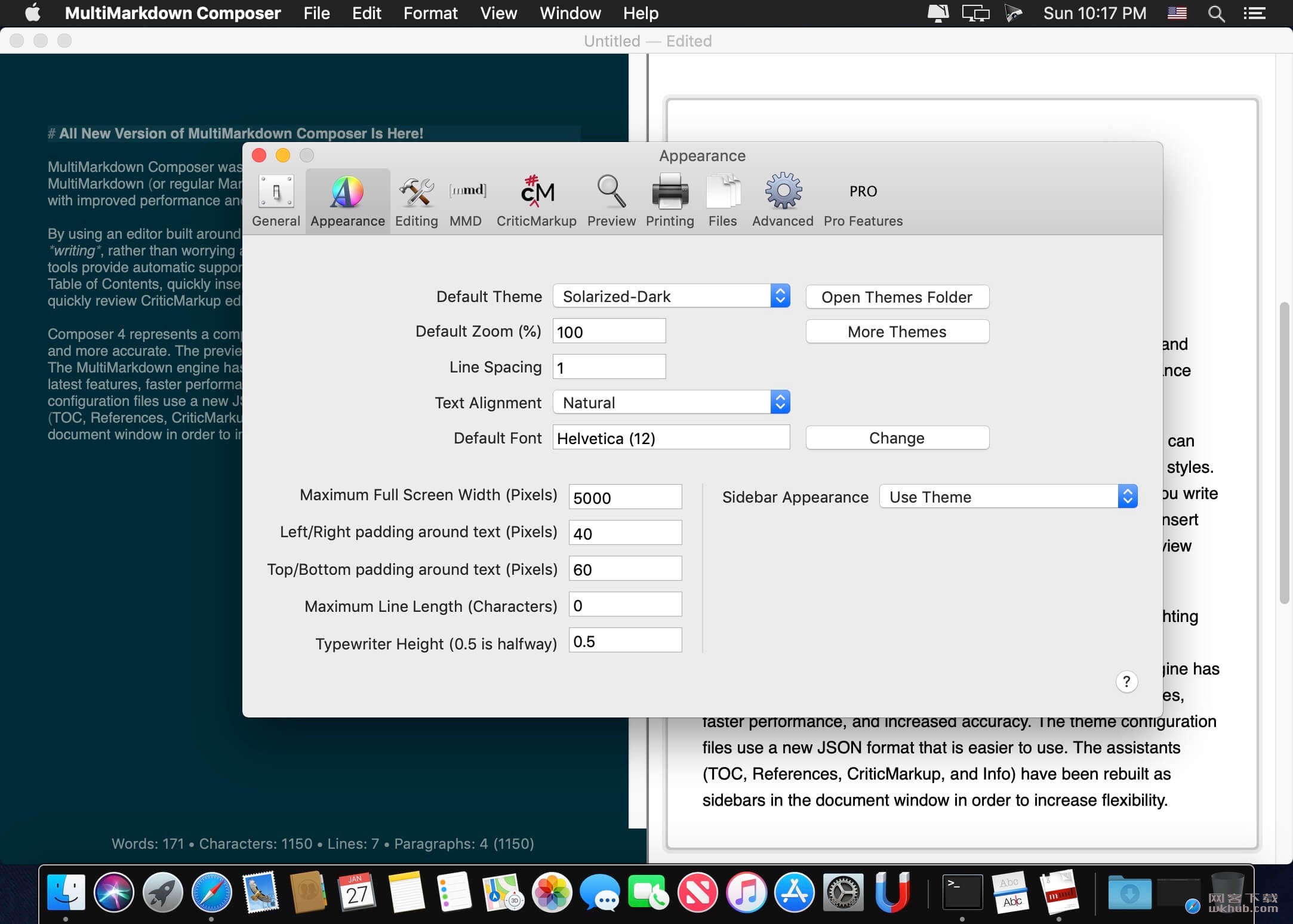Open the CriticMarkup preferences pane
The width and height of the screenshot is (1293, 924).
(537, 201)
